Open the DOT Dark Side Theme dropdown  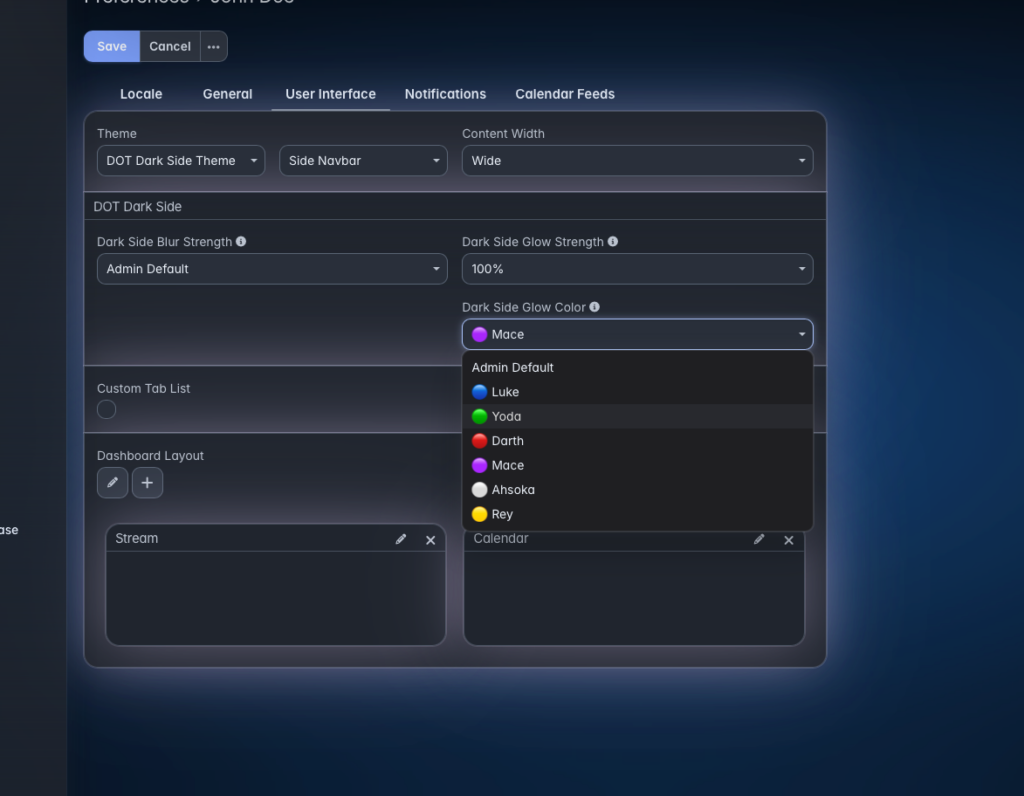181,161
